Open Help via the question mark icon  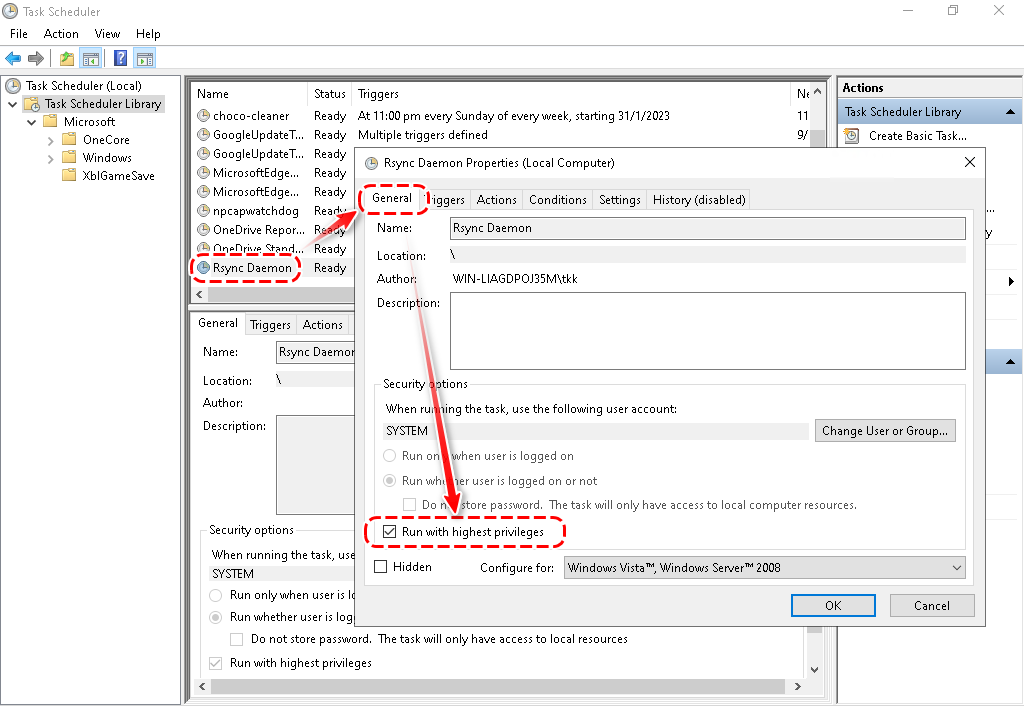(x=120, y=58)
